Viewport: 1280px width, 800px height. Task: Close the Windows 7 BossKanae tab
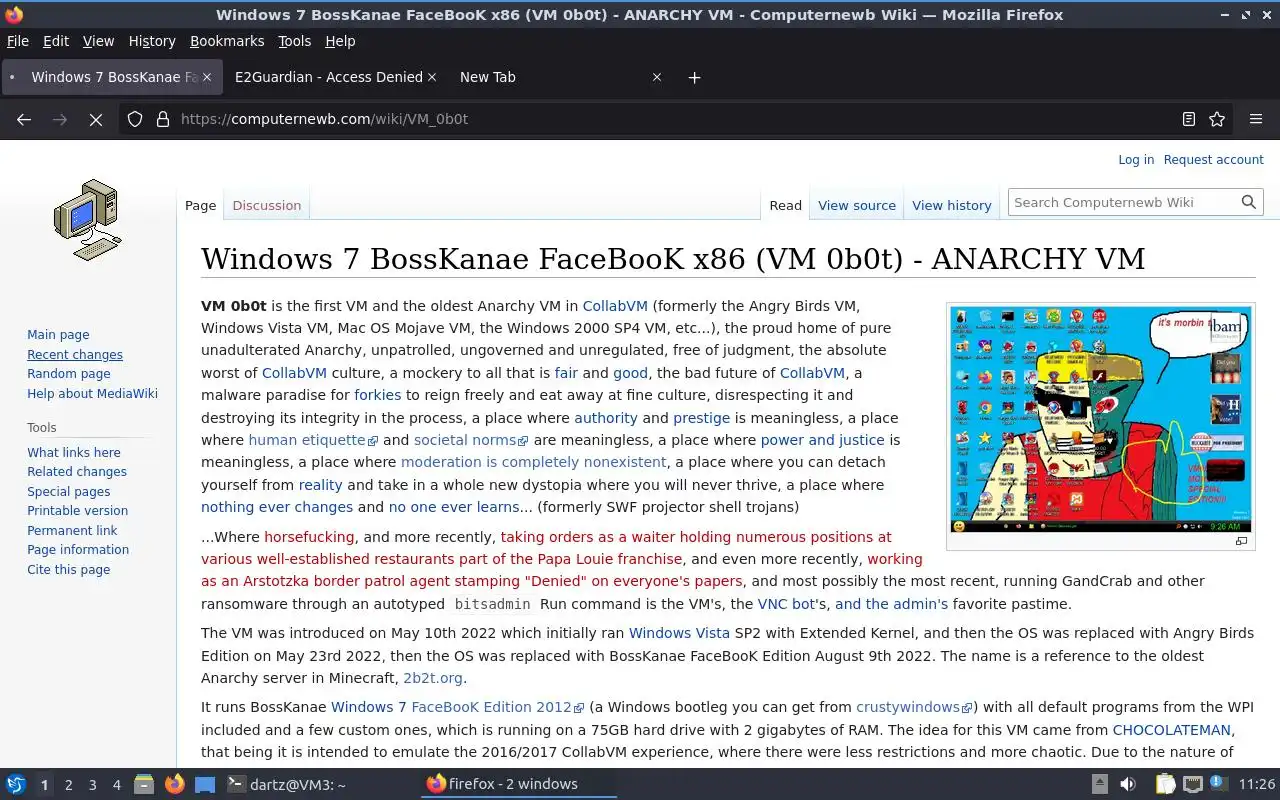208,77
